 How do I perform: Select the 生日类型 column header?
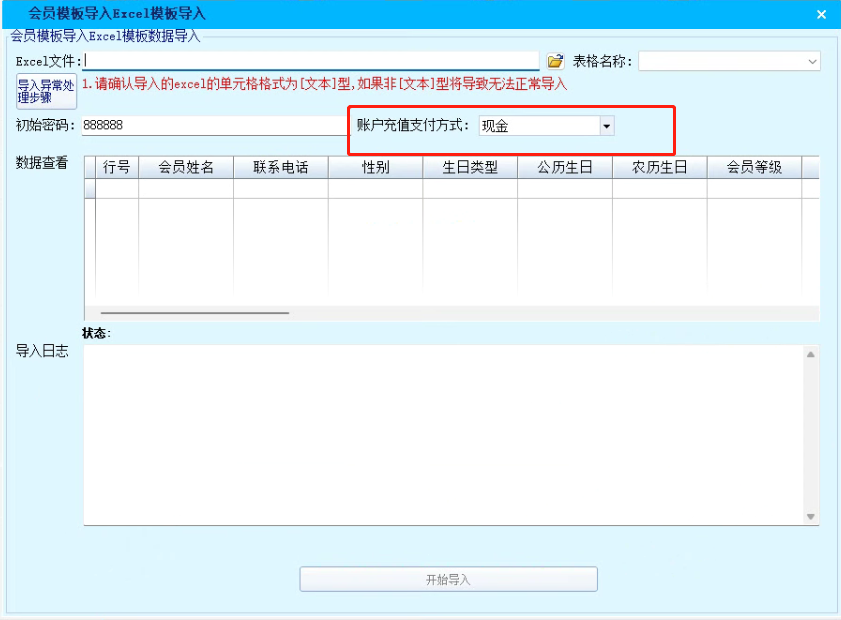click(470, 167)
